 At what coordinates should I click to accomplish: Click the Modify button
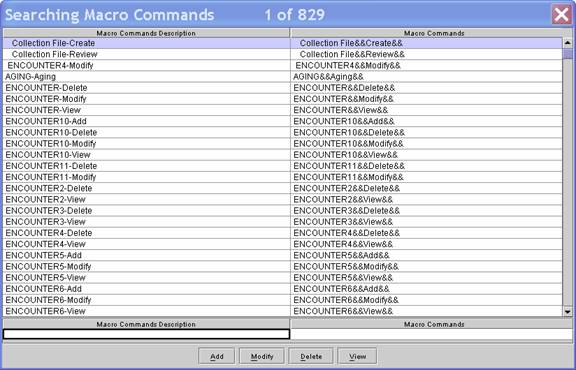click(262, 356)
